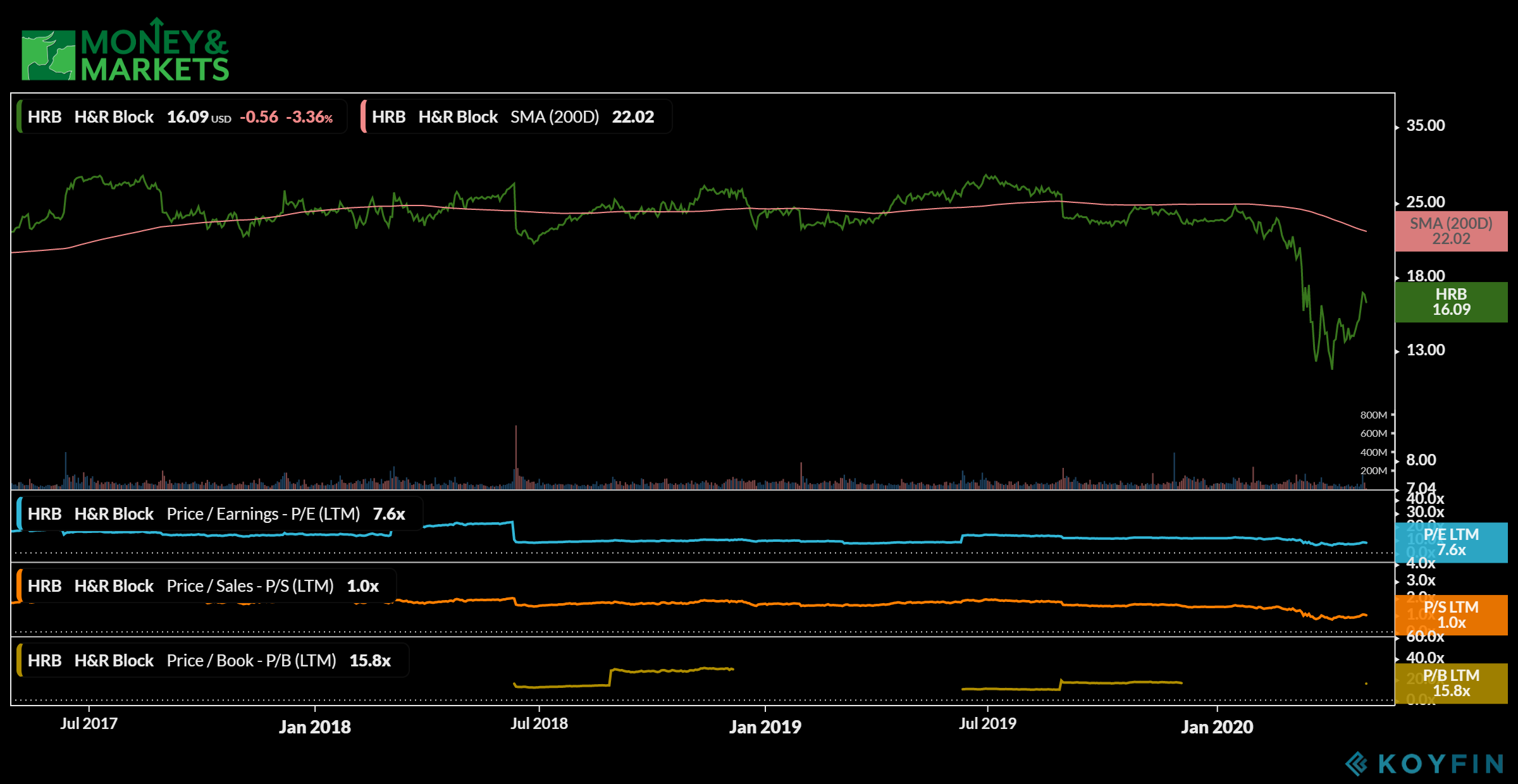Click the KOYFIN wordmark text
Viewport: 1518px width, 784px height.
pyautogui.click(x=1440, y=764)
